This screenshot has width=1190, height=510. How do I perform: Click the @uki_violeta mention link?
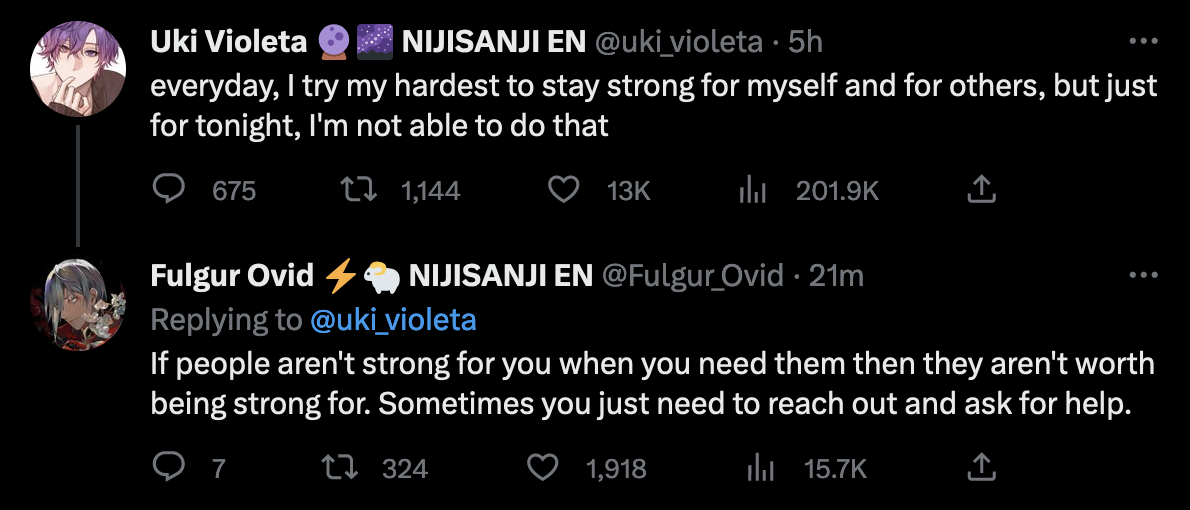393,320
